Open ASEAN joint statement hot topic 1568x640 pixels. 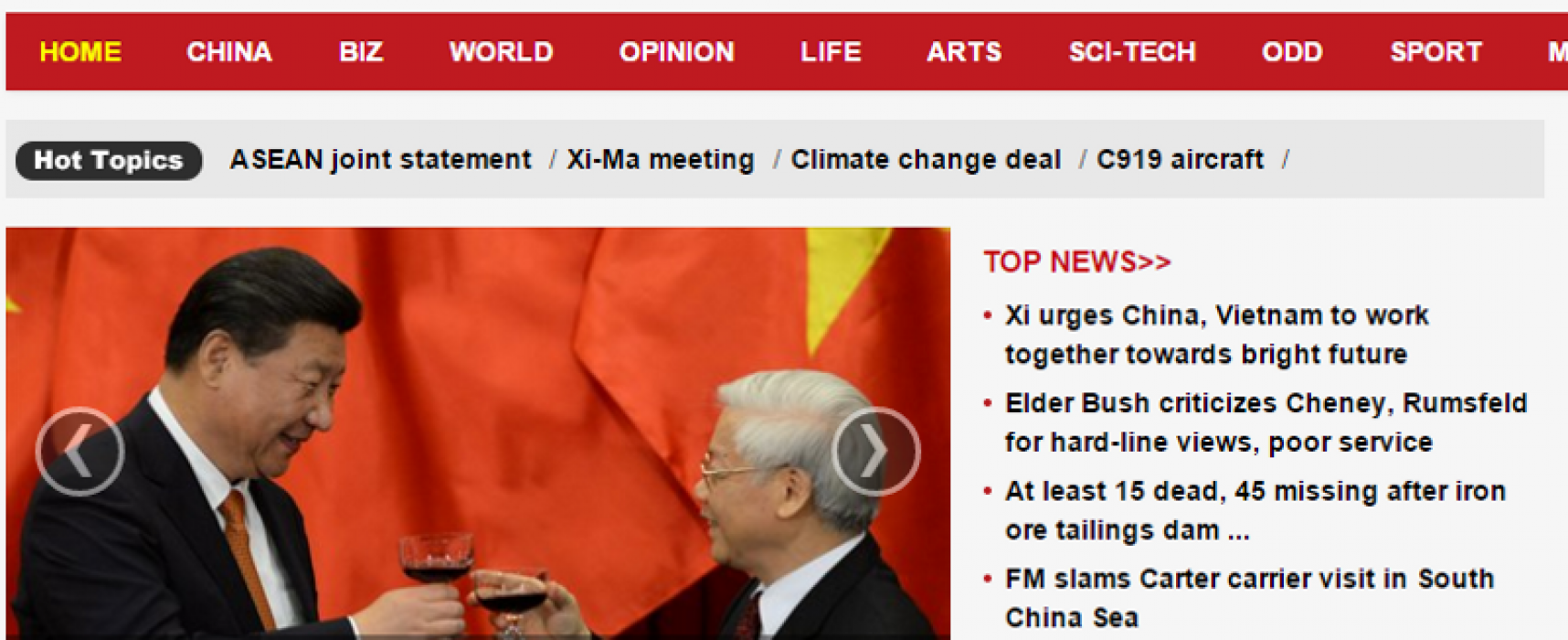pyautogui.click(x=380, y=160)
